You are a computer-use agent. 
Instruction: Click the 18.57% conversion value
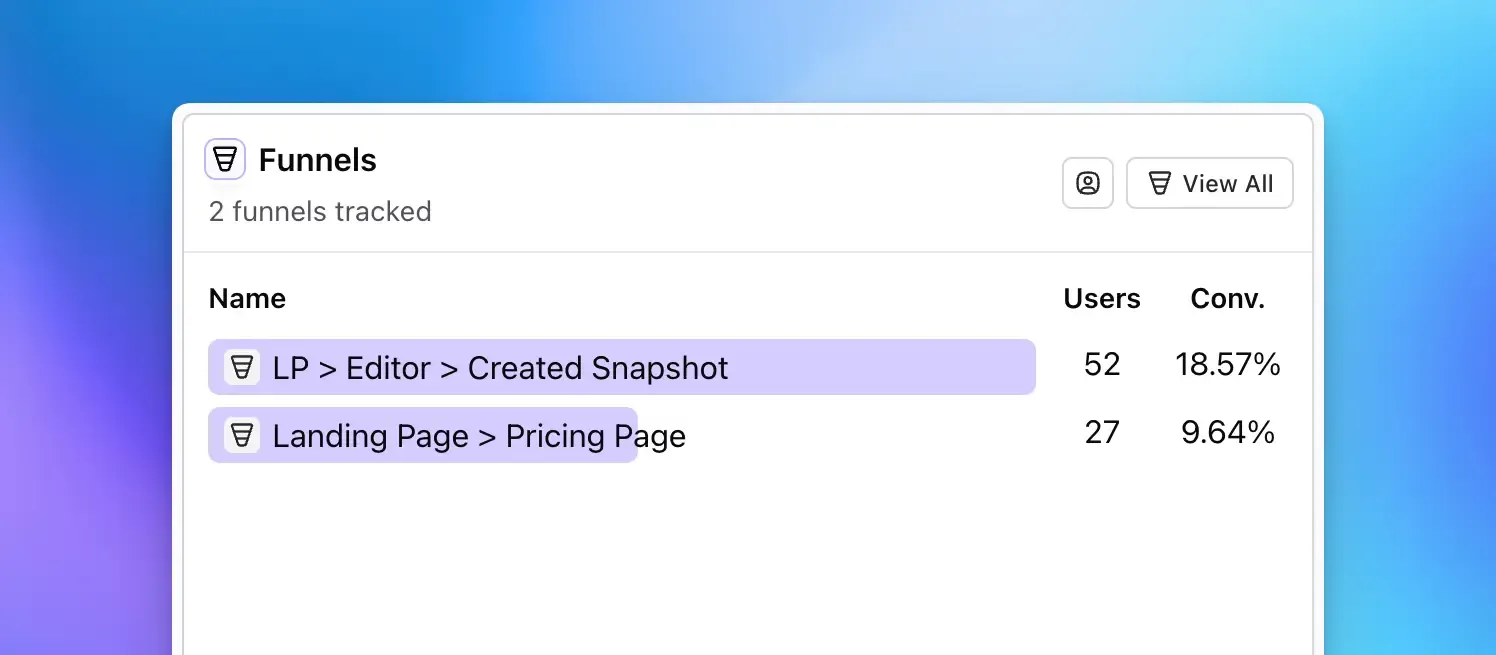pos(1228,364)
